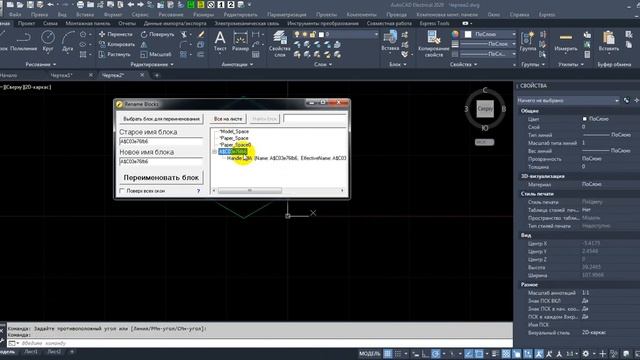Toggle lineweight display in status bar
Screen dimensions: 640x360
coord(495,354)
